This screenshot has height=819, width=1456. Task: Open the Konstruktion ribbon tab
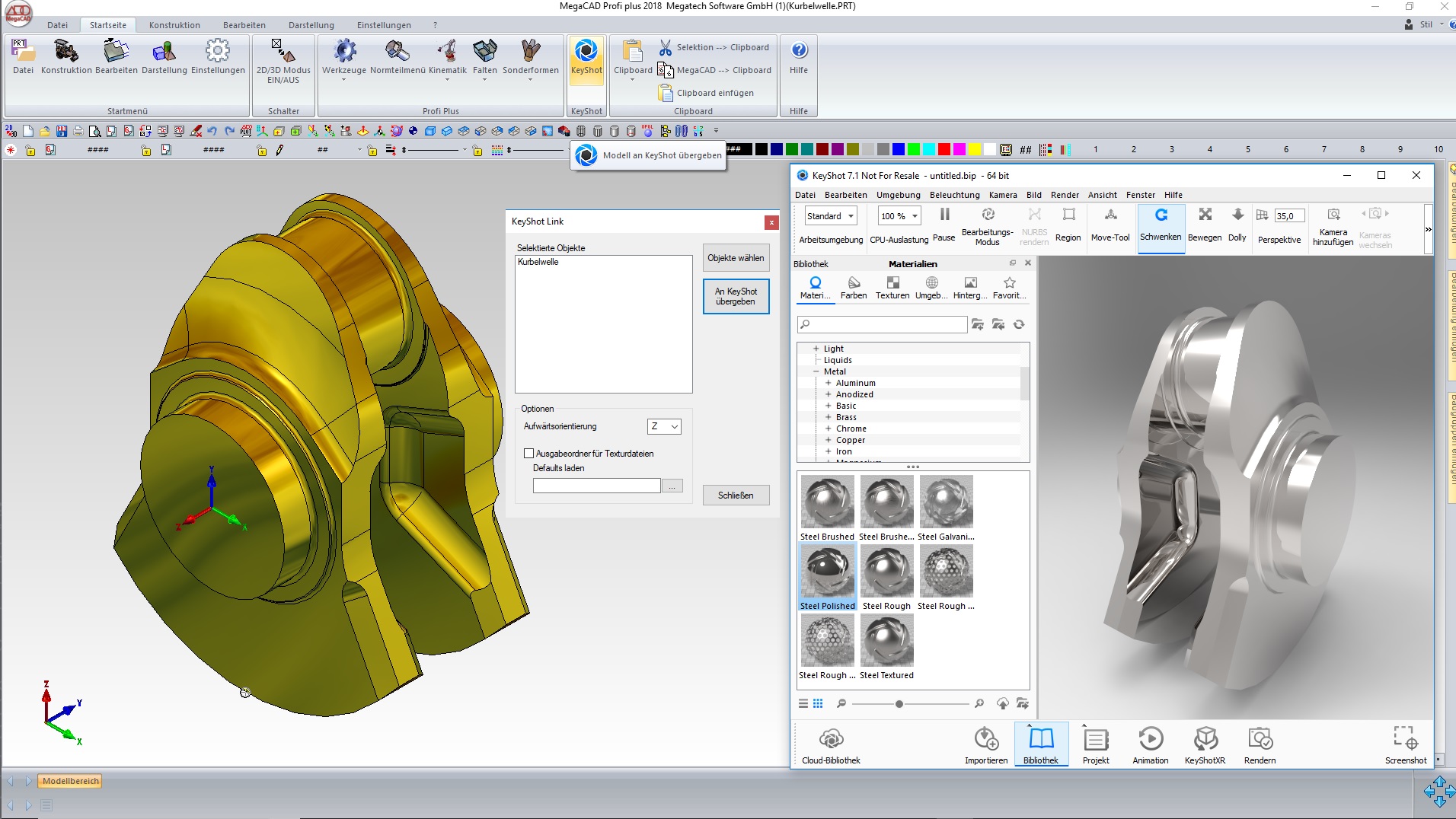(x=174, y=25)
